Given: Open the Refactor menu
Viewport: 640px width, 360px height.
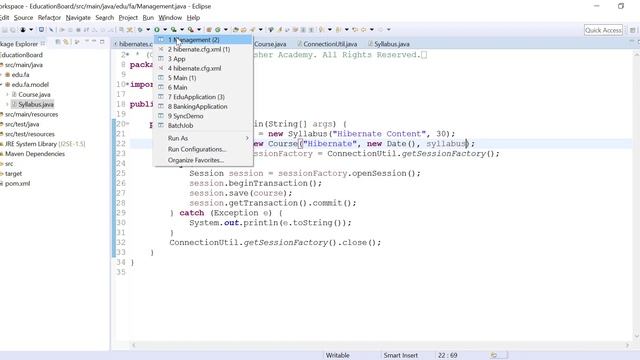Looking at the screenshot, I should click(x=49, y=18).
